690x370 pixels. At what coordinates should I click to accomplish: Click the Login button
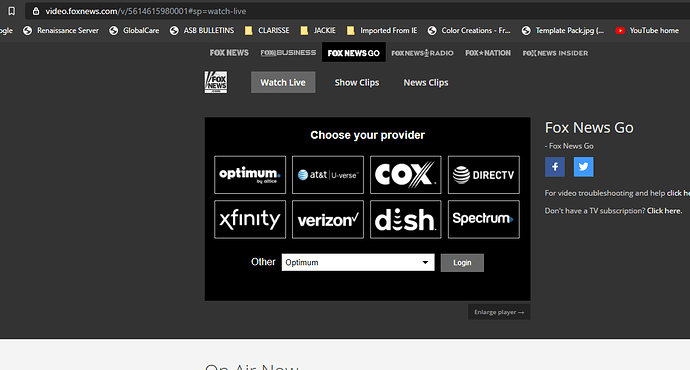(462, 263)
